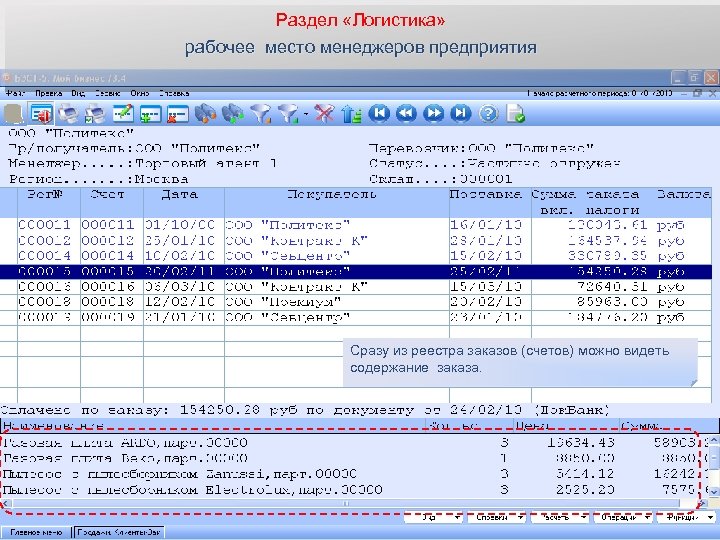Click the crossed-out remove filter icon

(324, 113)
